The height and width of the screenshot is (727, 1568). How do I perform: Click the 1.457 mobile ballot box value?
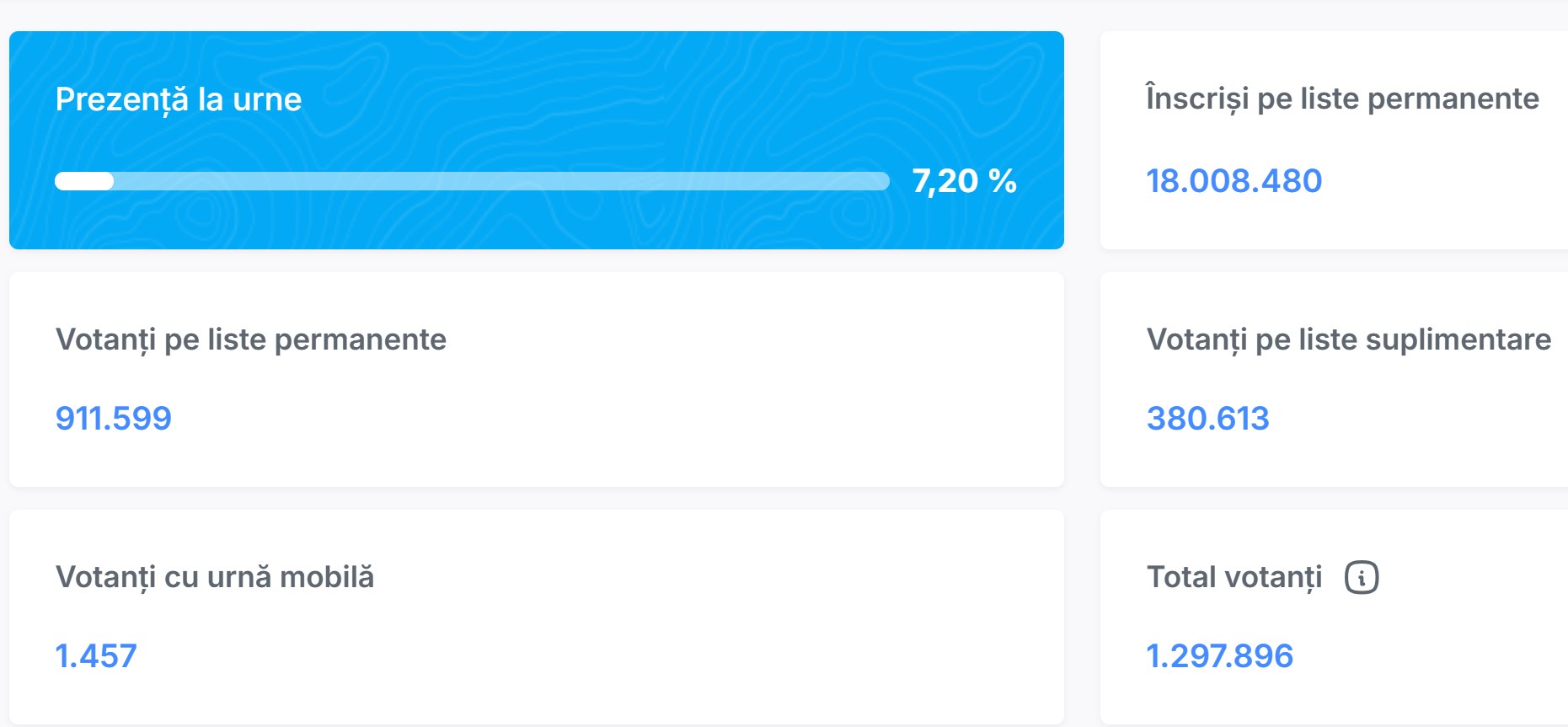pyautogui.click(x=96, y=656)
